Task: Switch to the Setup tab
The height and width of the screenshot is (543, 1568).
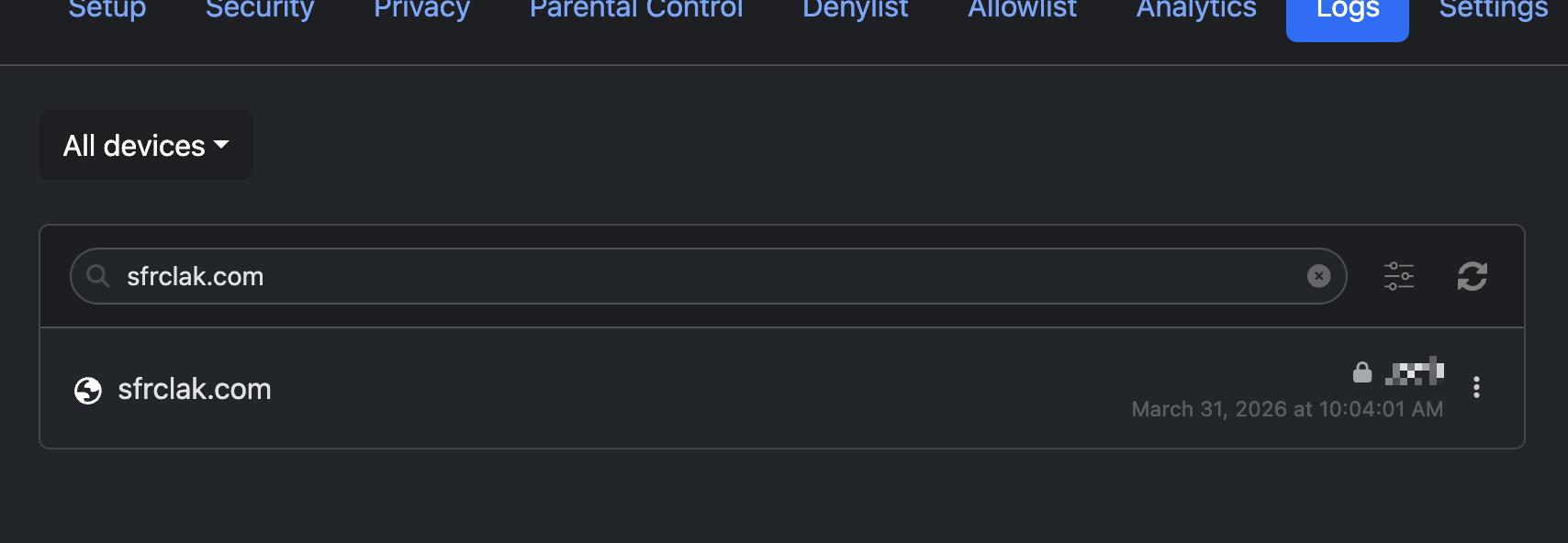Action: tap(107, 11)
